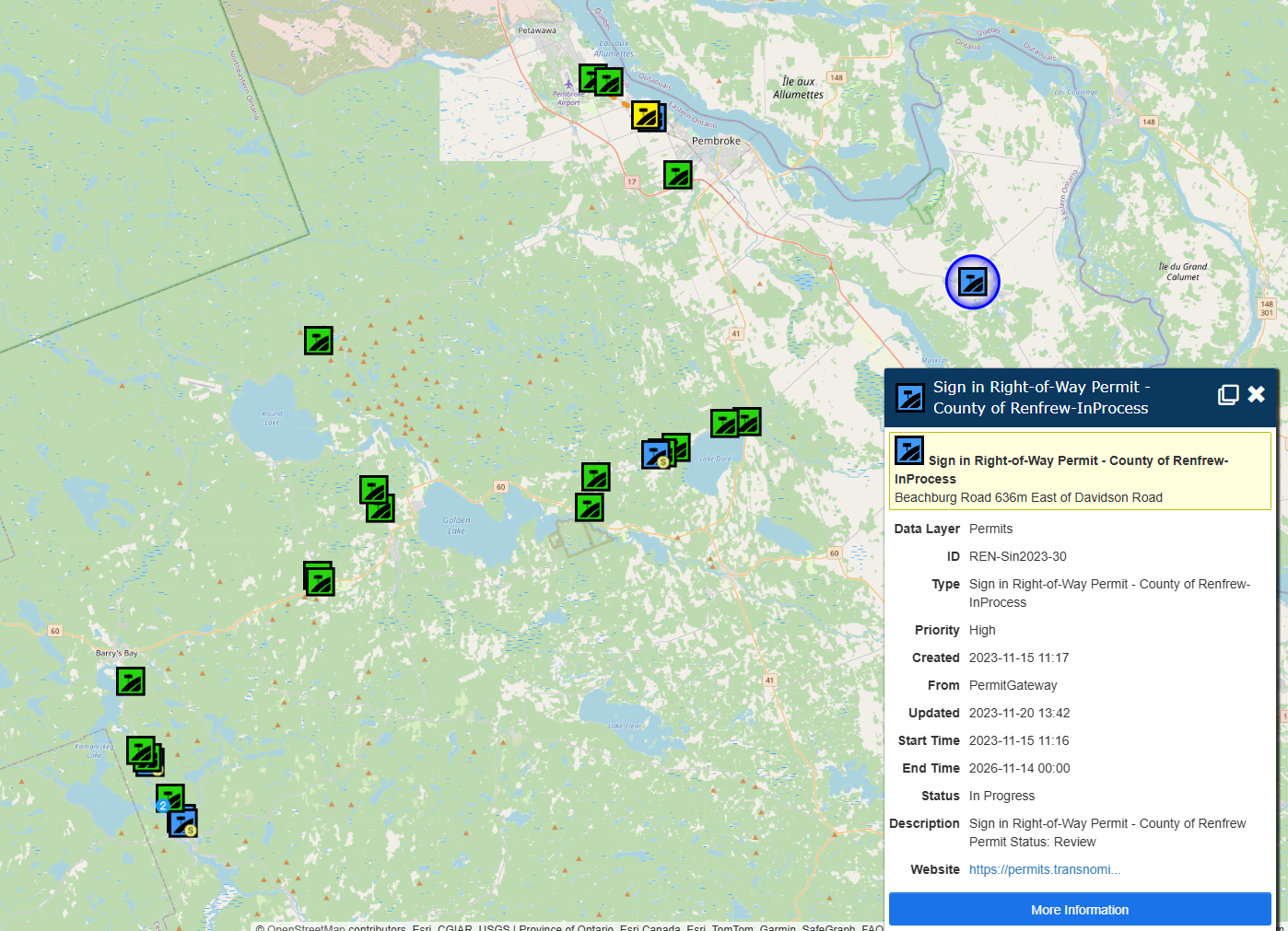Open the green marker southwest of Lake Doré
Viewport: 1288px width, 931px height.
[590, 506]
